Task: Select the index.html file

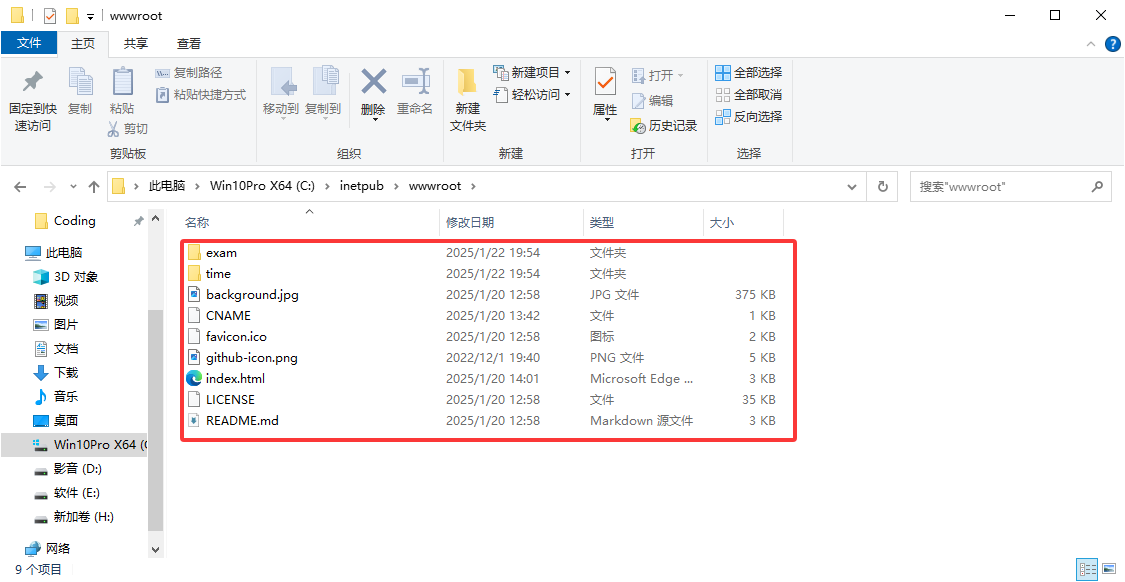Action: pyautogui.click(x=235, y=379)
